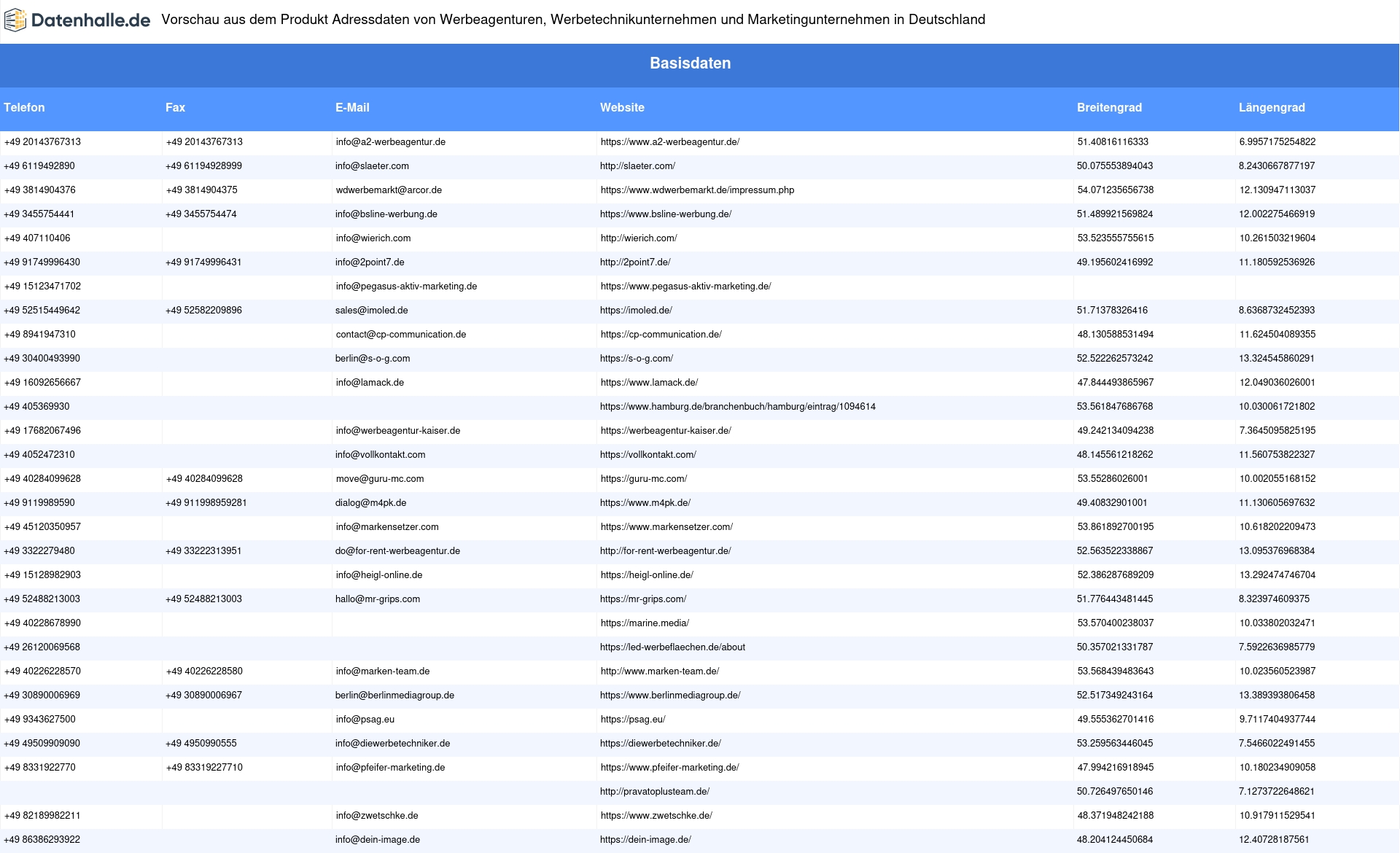Open website https://led-werbeflaechen.de/about

pos(672,647)
